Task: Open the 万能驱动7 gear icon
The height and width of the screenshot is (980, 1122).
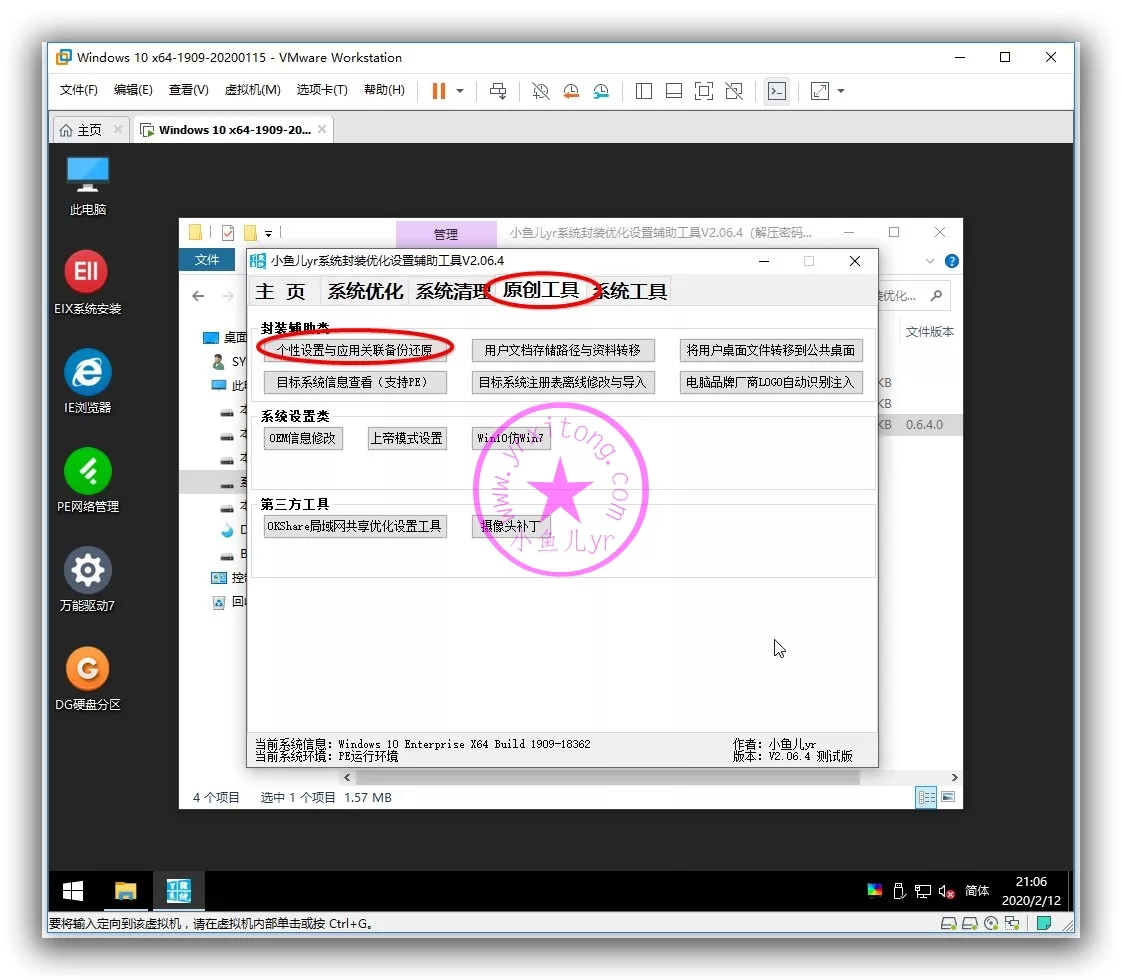Action: (x=87, y=570)
